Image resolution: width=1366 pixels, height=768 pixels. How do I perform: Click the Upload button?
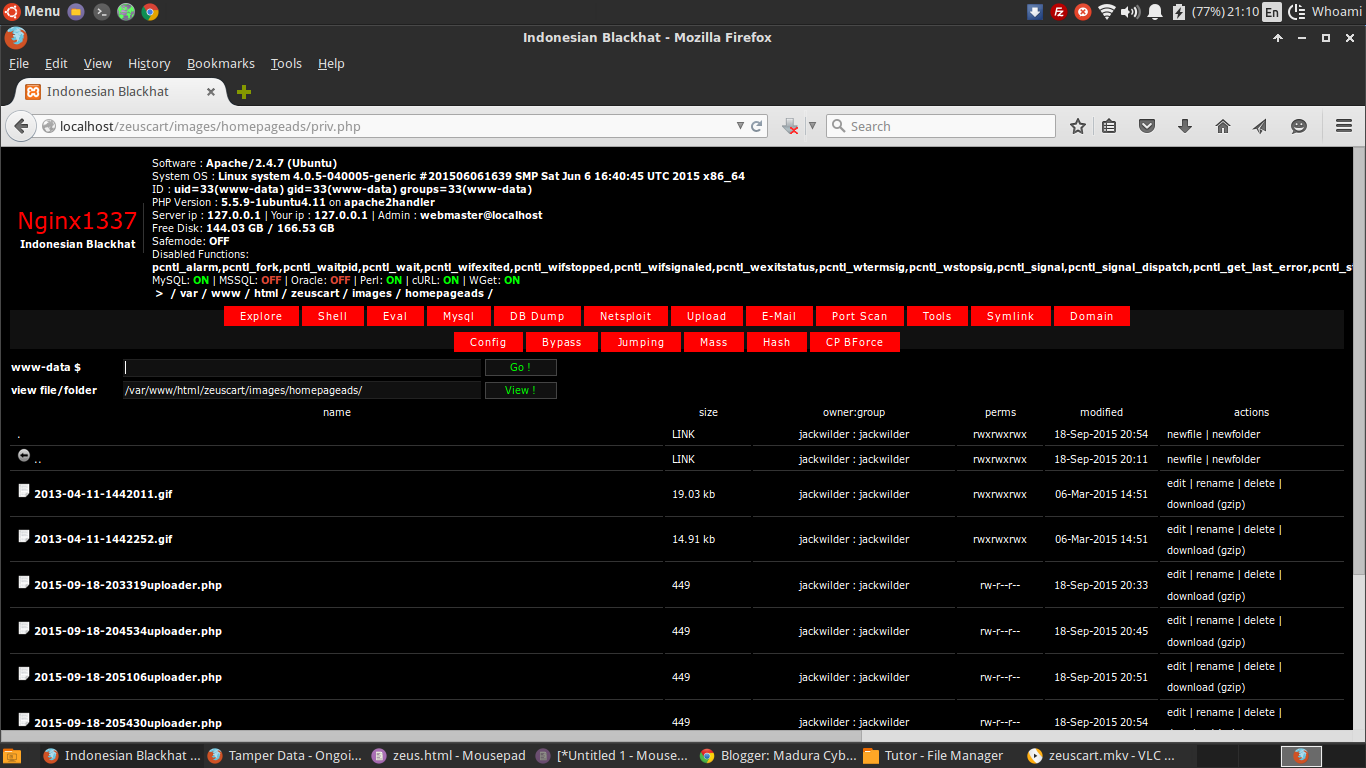click(706, 316)
